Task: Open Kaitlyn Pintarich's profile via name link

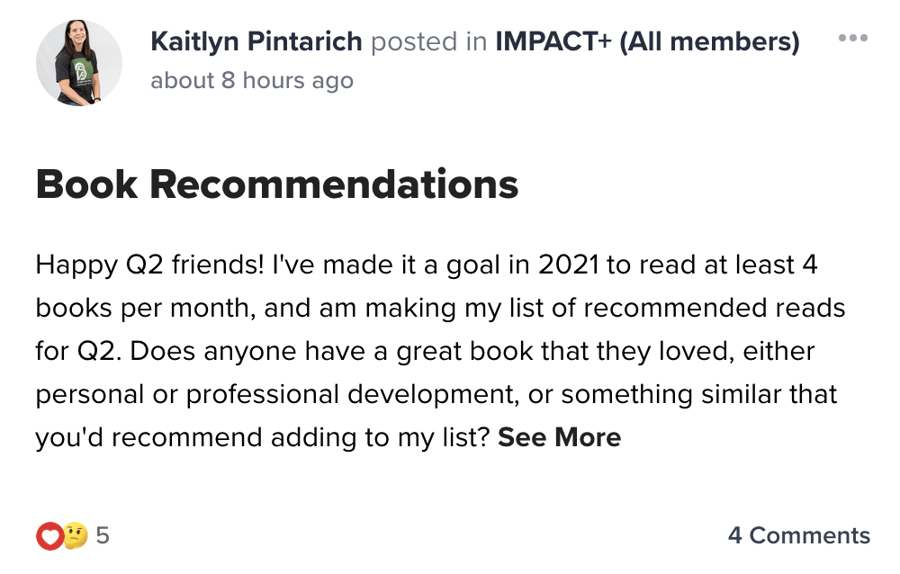Action: coord(256,42)
